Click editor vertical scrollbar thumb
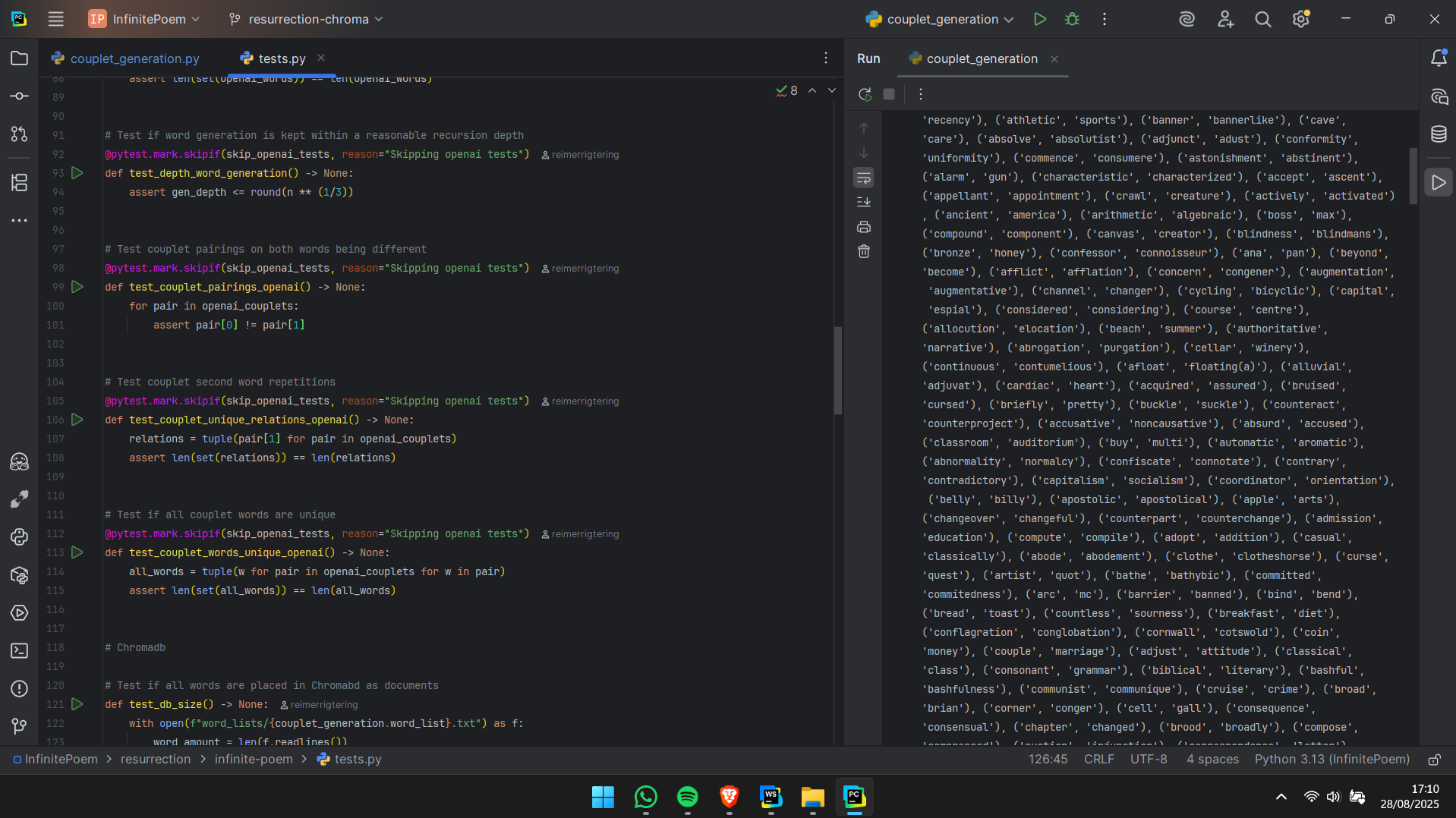Viewport: 1456px width, 818px height. pos(838,370)
